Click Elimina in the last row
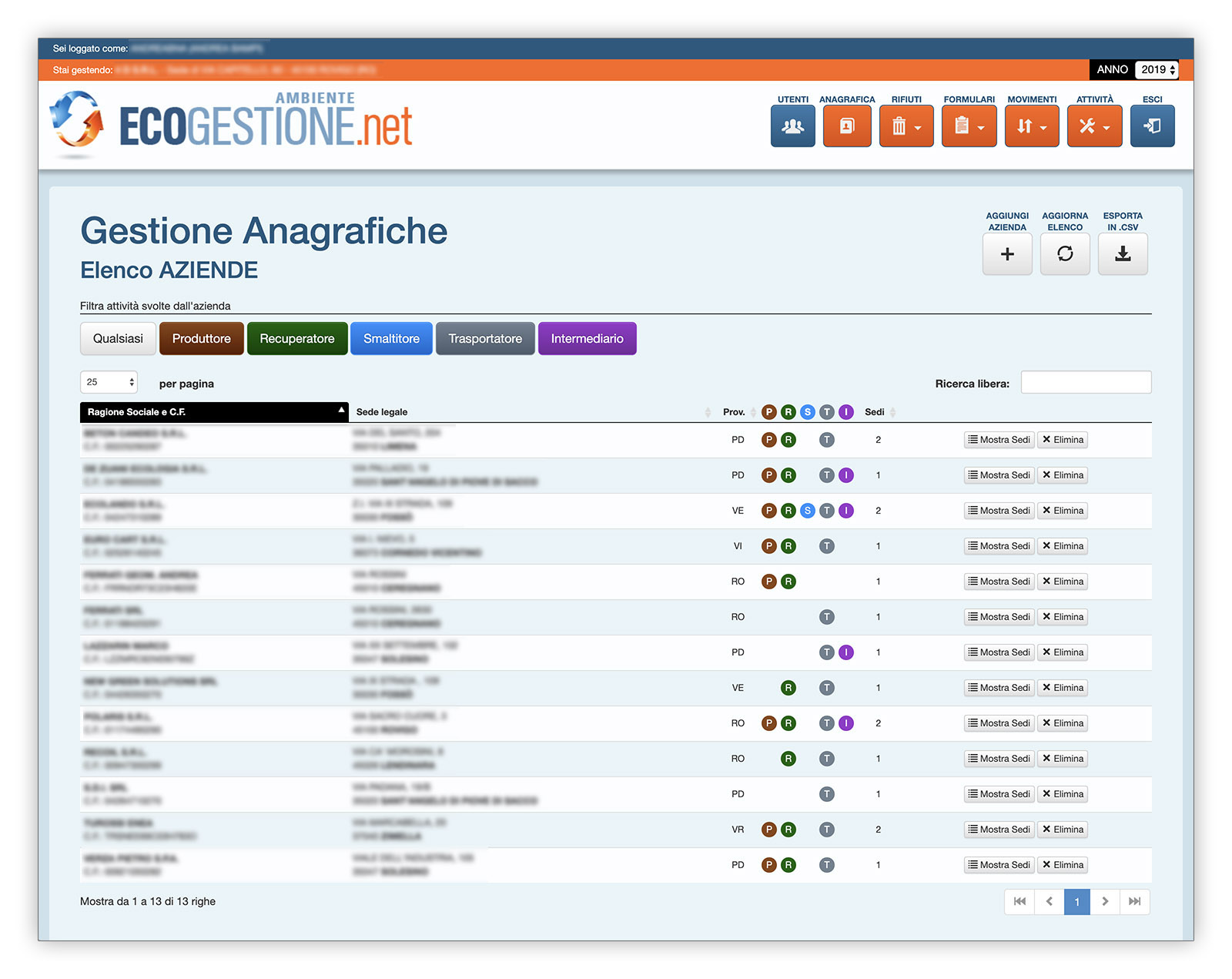 [x=1063, y=865]
